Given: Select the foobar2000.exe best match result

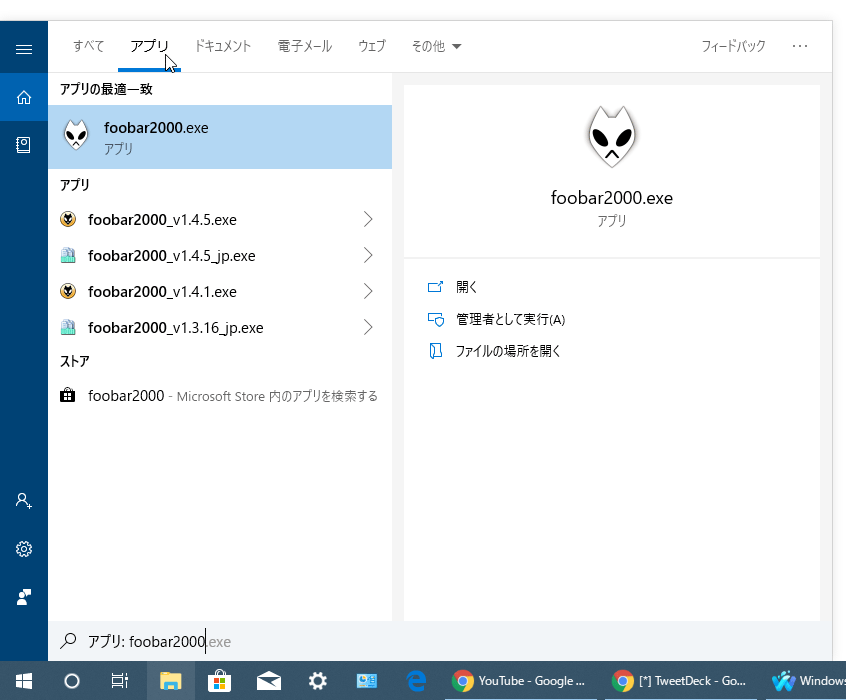Looking at the screenshot, I should click(220, 137).
